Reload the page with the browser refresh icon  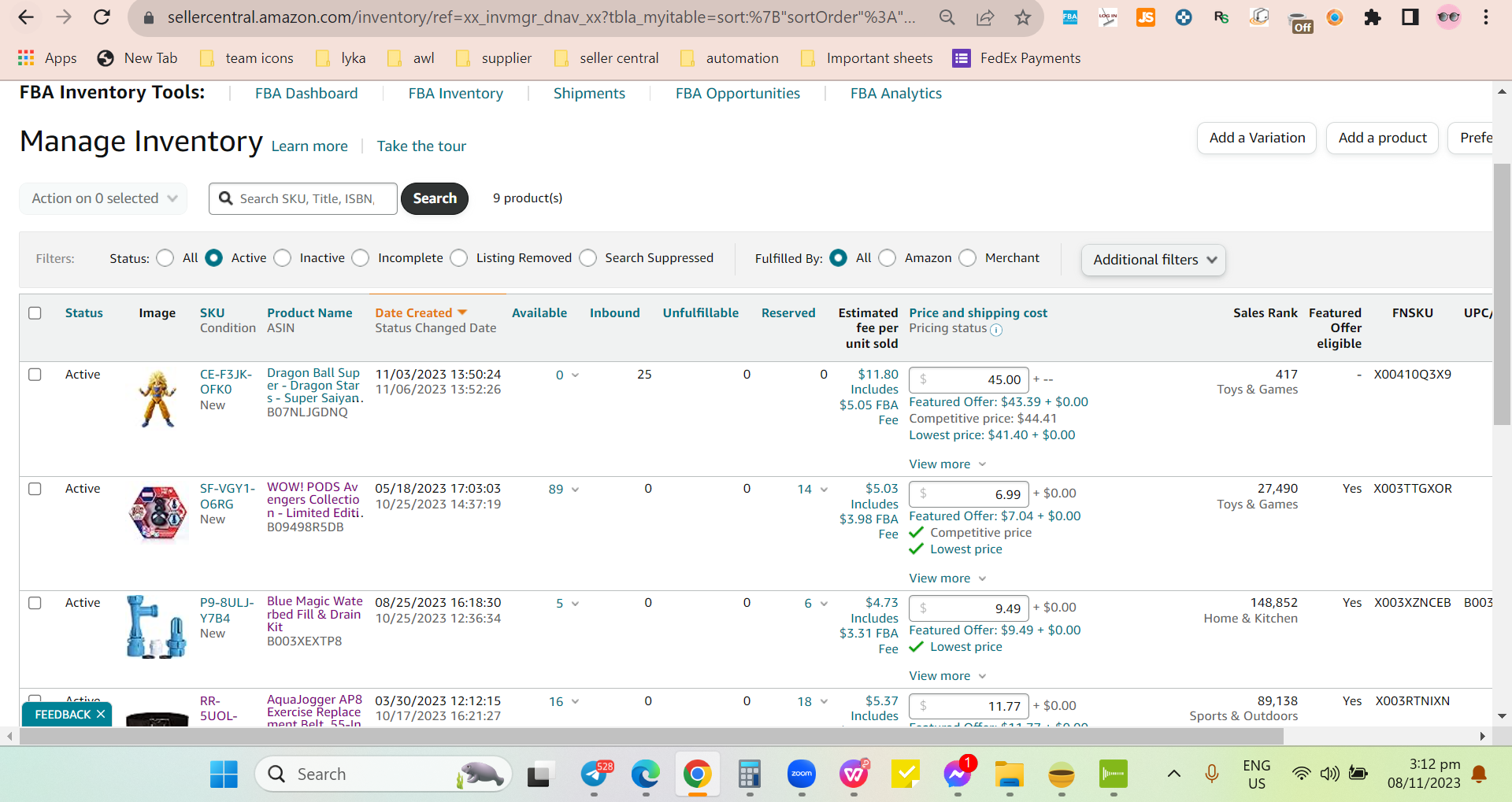coord(102,17)
